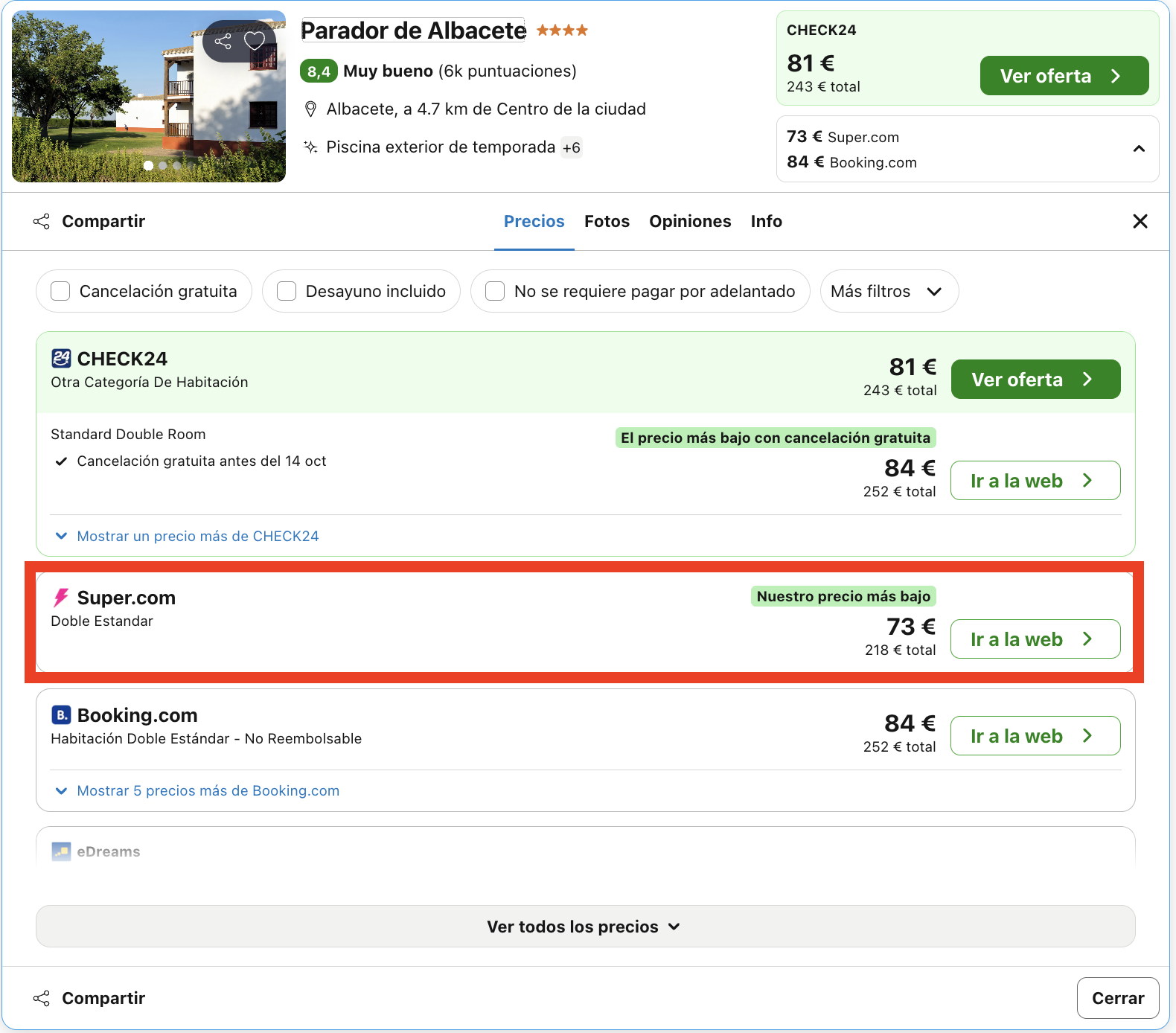Open the Info tab

[766, 221]
